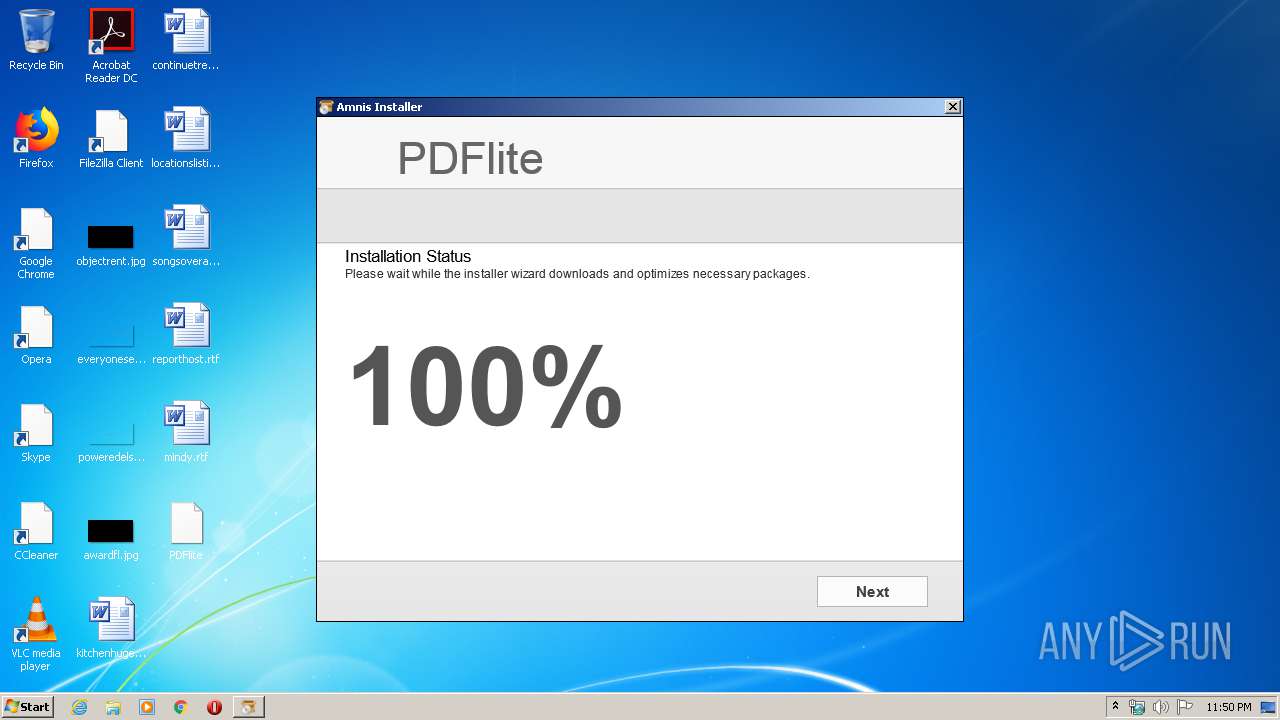The image size is (1280, 720).
Task: Open FileZilla Client desktop shortcut
Action: [111, 138]
